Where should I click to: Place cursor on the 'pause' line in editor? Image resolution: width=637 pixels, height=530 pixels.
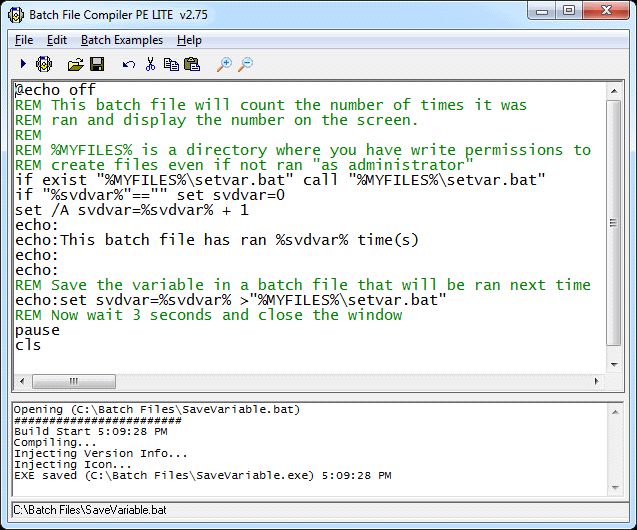point(38,330)
